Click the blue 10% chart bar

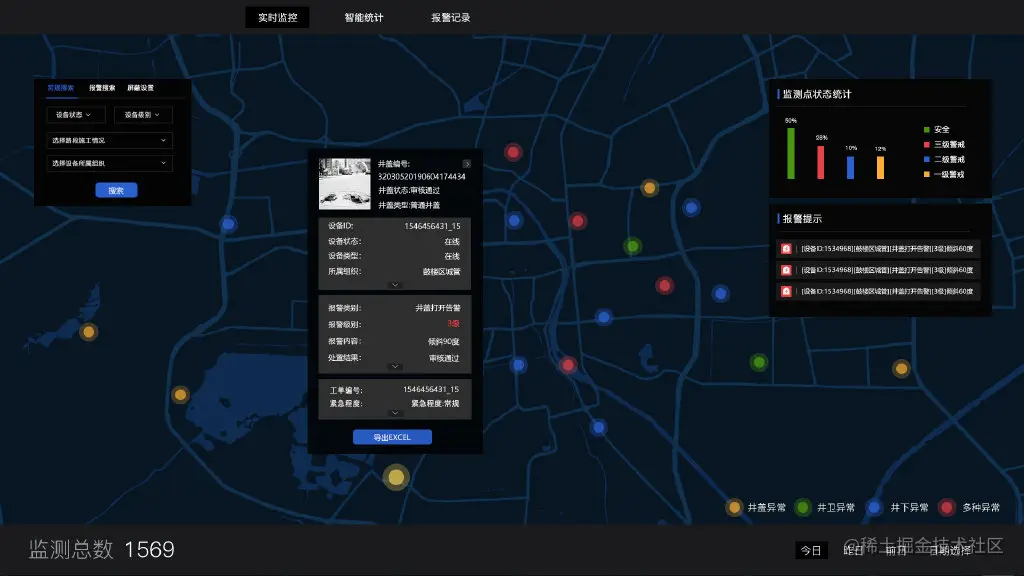click(x=850, y=167)
